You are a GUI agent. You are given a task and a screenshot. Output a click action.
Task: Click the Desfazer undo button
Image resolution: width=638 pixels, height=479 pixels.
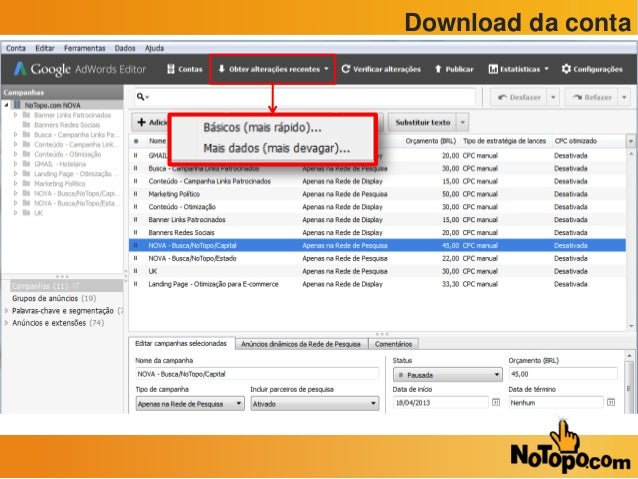(x=520, y=97)
